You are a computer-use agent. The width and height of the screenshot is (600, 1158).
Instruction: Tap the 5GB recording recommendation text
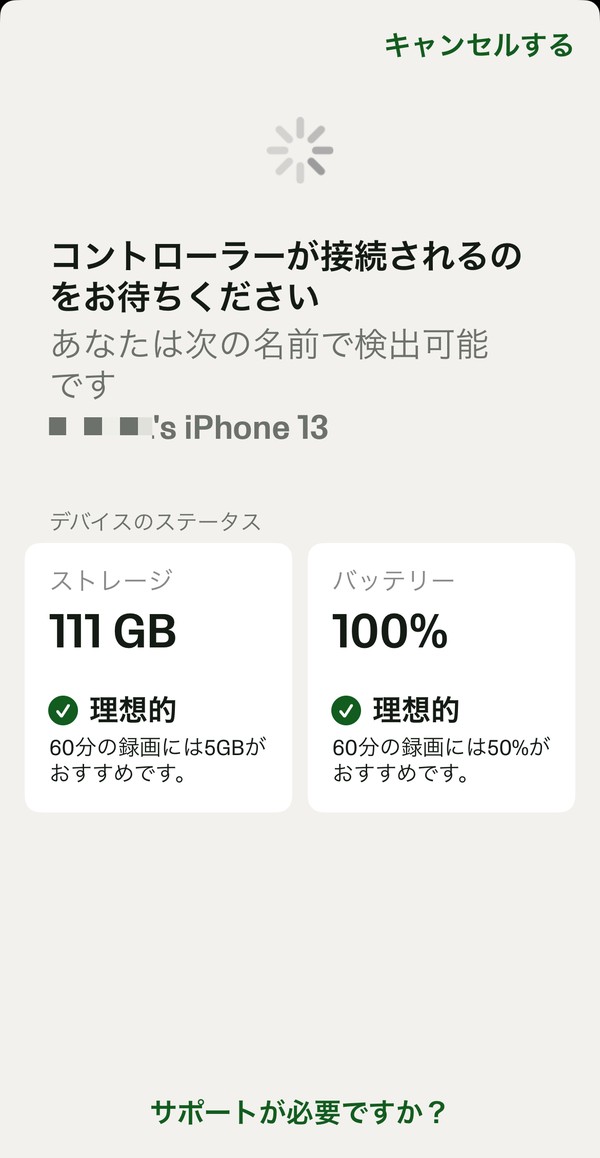click(159, 760)
